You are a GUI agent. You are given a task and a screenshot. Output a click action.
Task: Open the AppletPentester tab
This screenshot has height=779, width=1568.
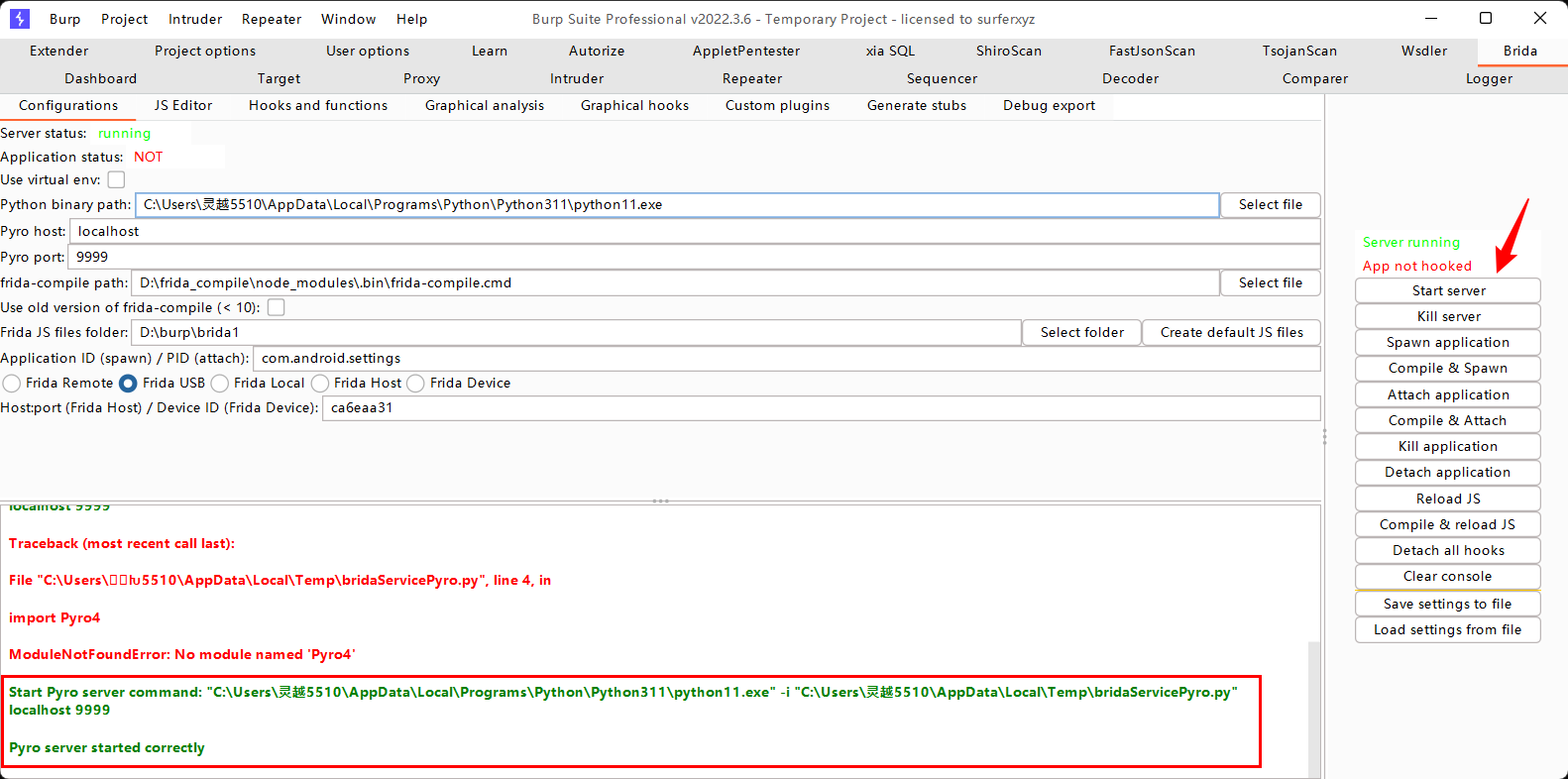tap(746, 51)
